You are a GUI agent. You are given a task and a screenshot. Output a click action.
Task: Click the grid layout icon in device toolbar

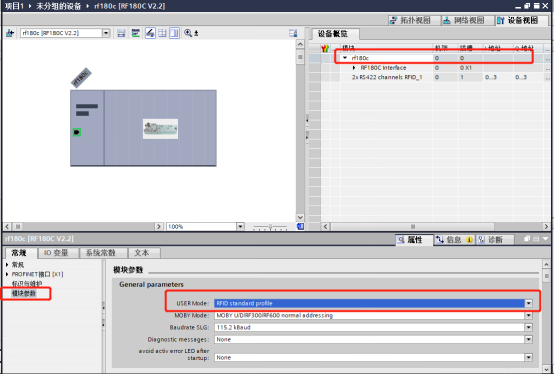pyautogui.click(x=162, y=33)
